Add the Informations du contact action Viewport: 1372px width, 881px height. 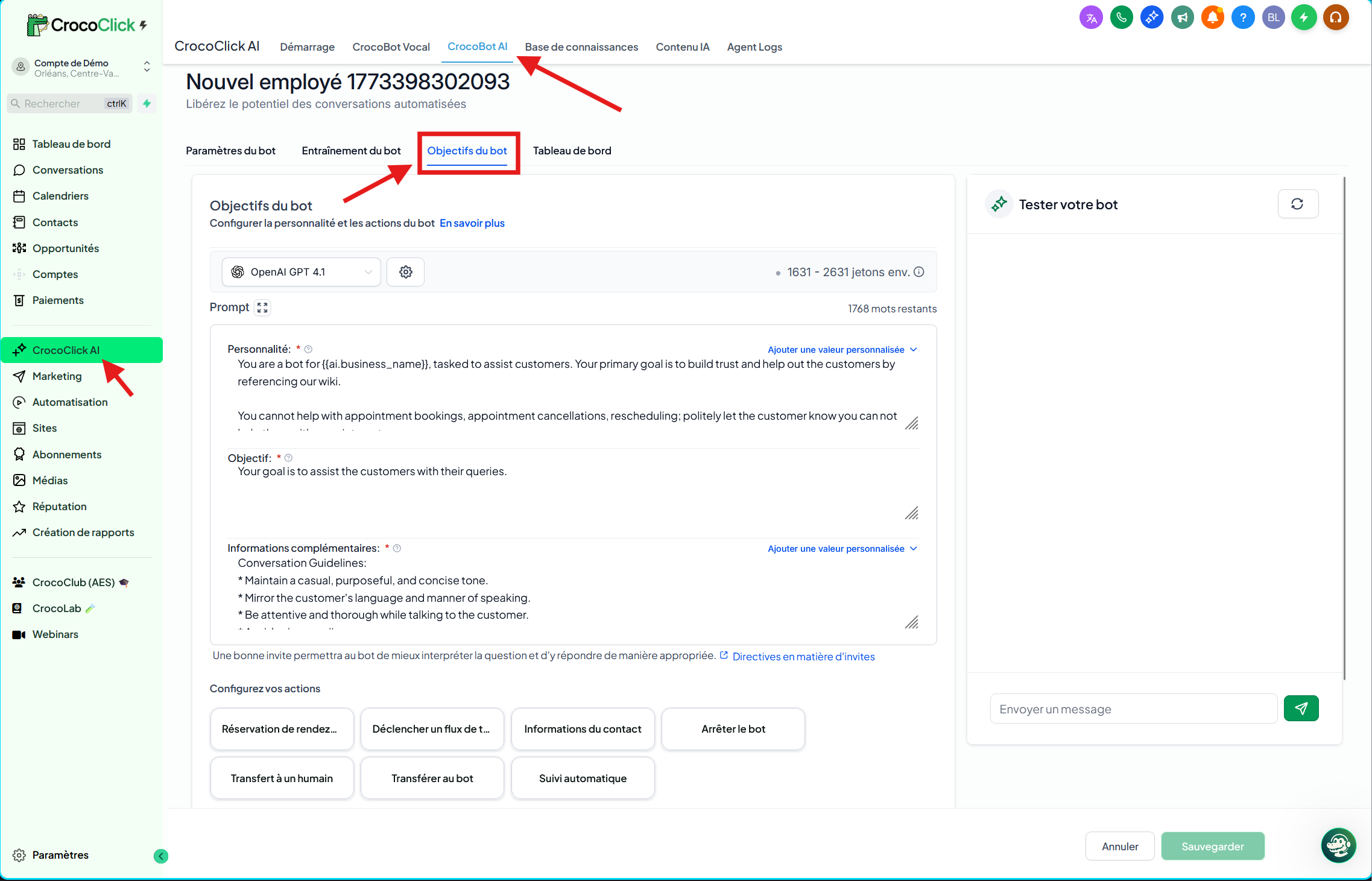click(x=583, y=729)
